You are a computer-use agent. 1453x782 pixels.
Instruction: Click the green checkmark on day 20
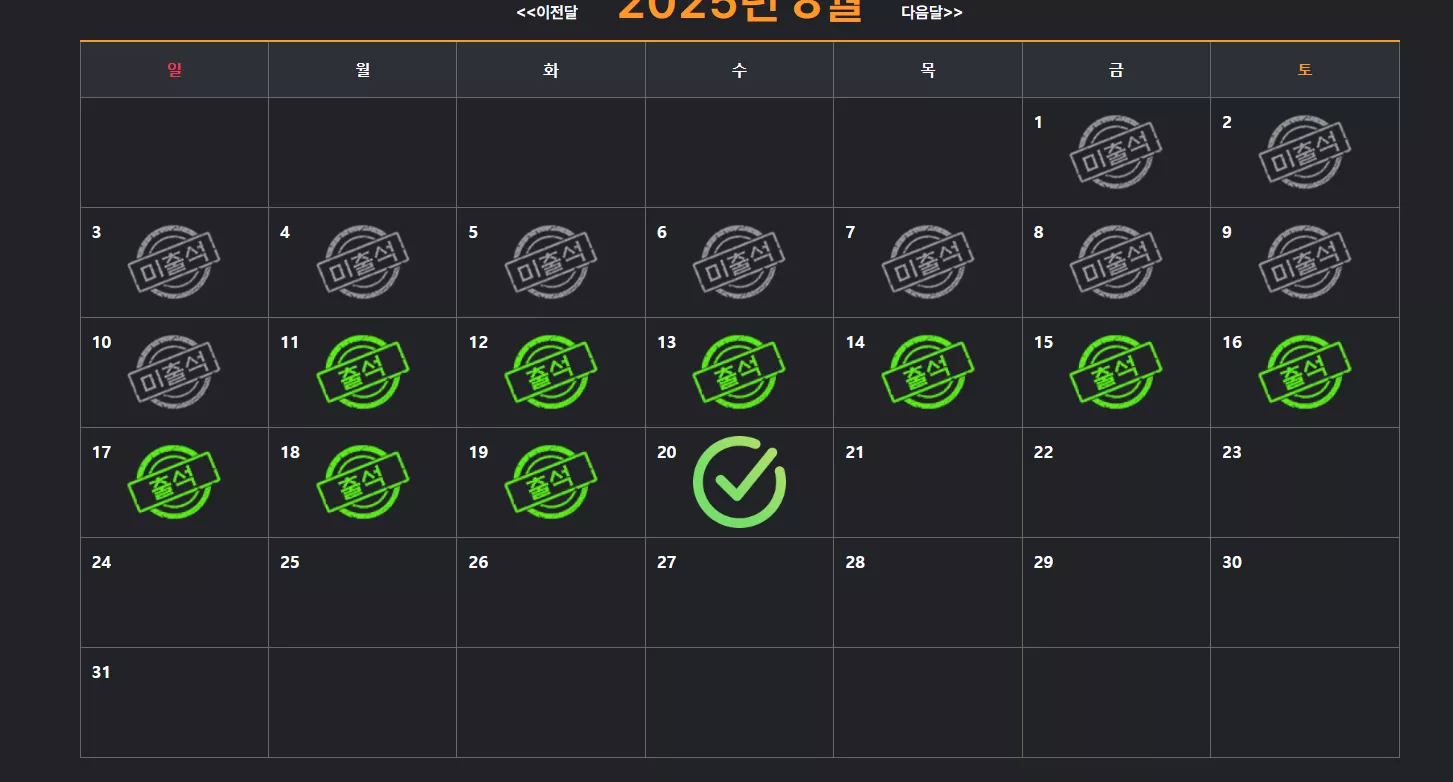739,482
